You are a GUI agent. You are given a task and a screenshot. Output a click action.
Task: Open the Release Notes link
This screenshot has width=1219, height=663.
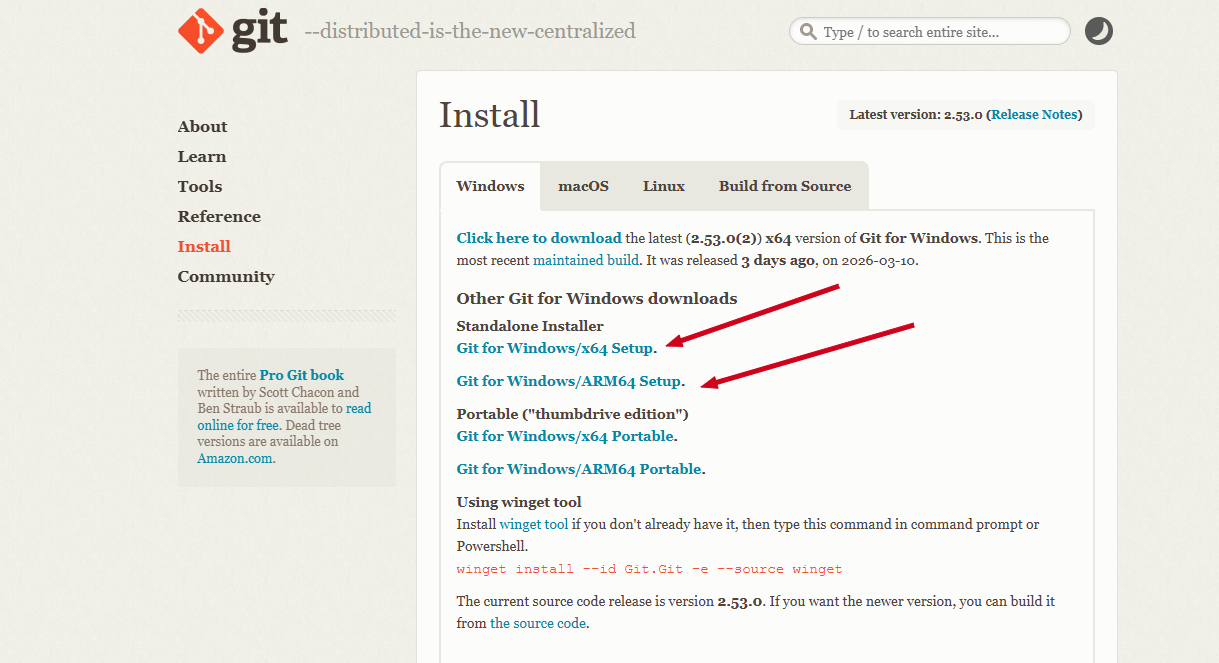(x=1034, y=115)
